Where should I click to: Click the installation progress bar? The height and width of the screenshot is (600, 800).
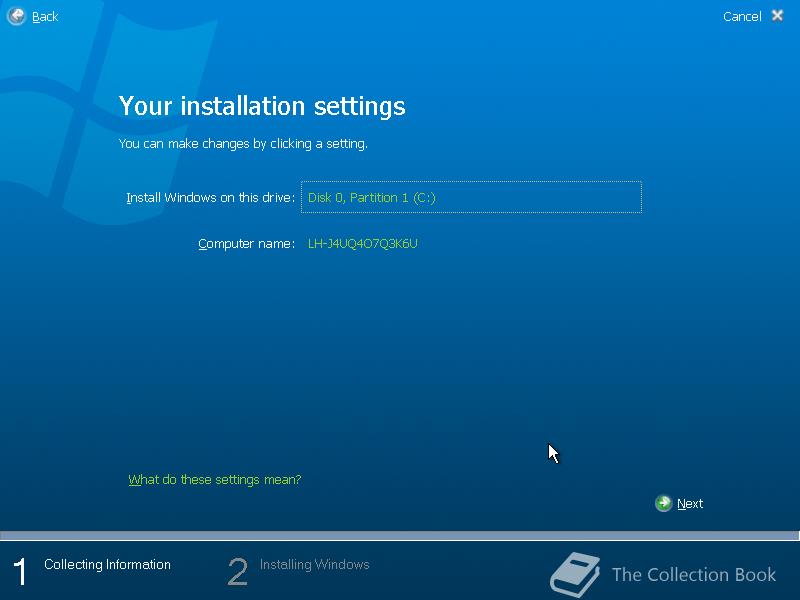point(399,535)
